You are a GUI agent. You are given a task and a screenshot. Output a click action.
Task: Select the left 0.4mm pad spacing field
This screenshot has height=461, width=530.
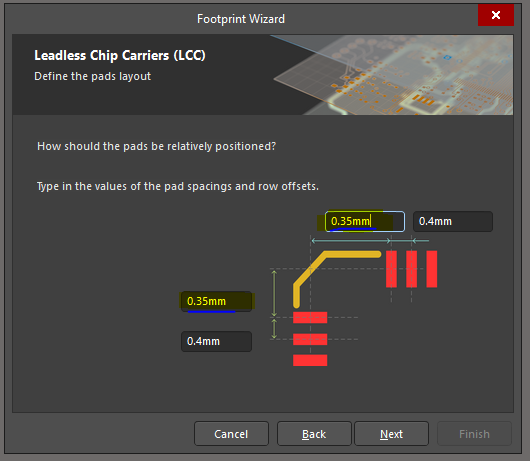pyautogui.click(x=216, y=341)
